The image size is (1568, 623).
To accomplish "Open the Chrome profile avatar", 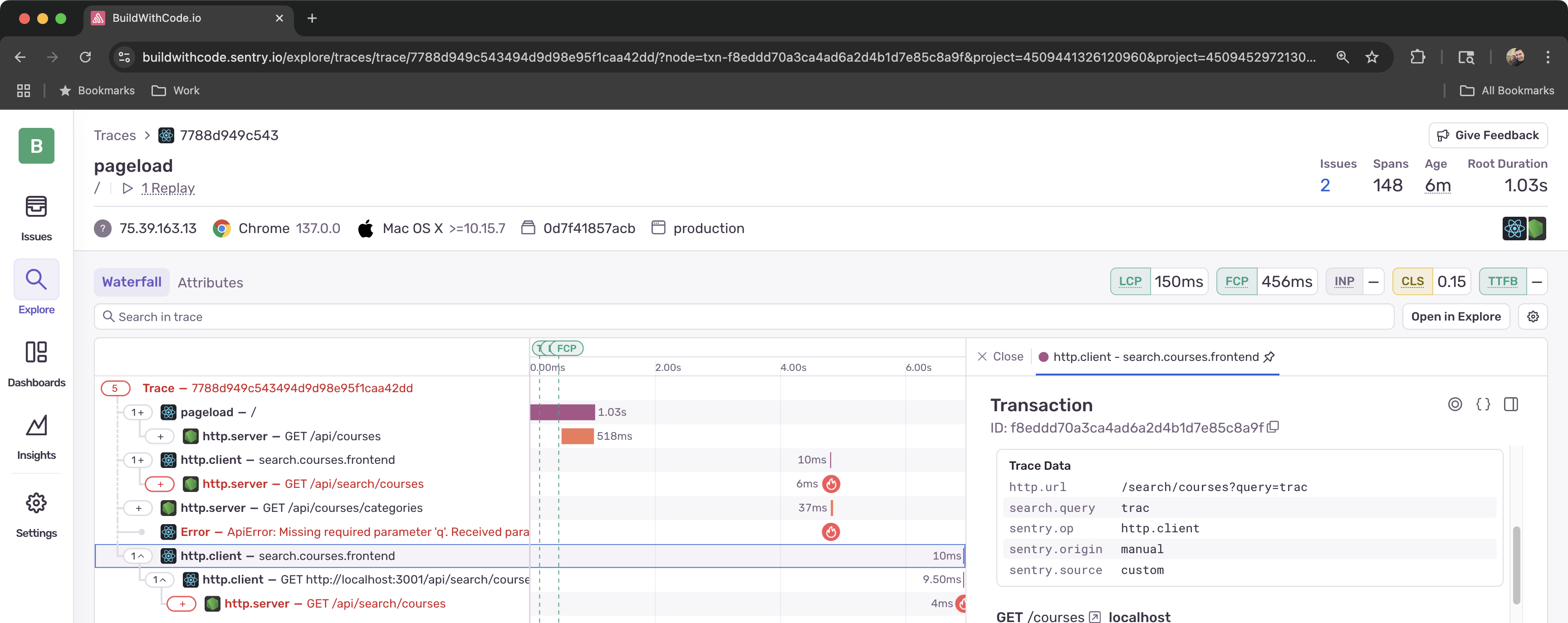I will (x=1515, y=57).
